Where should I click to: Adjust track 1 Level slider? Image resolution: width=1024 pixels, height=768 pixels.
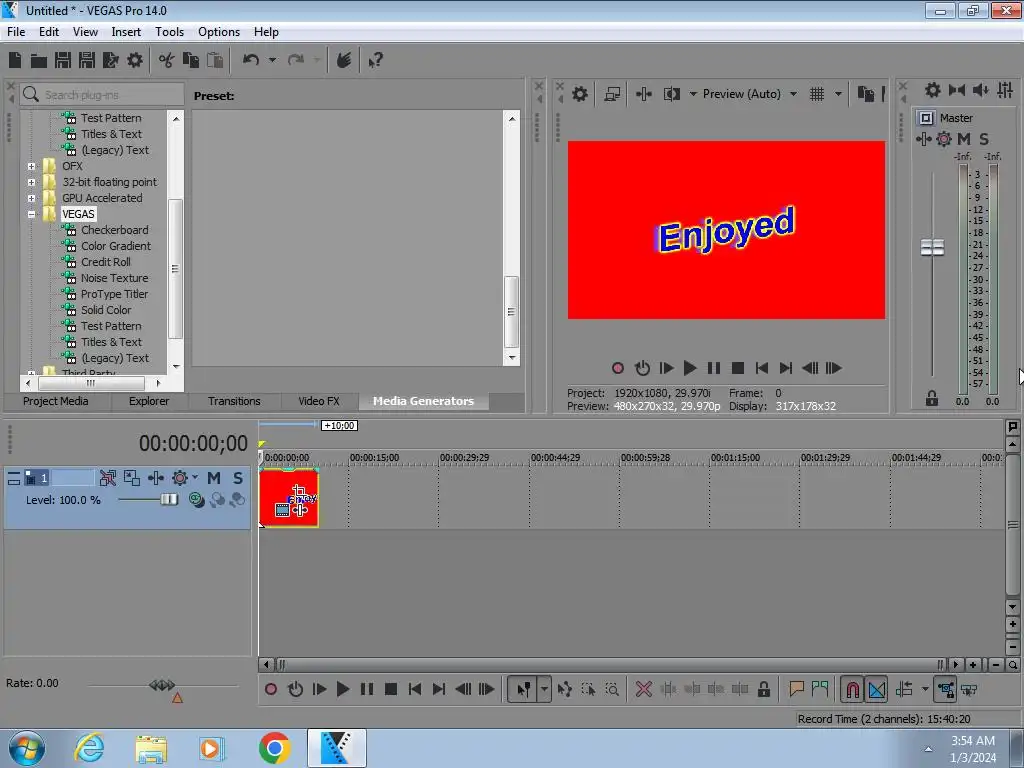(x=168, y=500)
